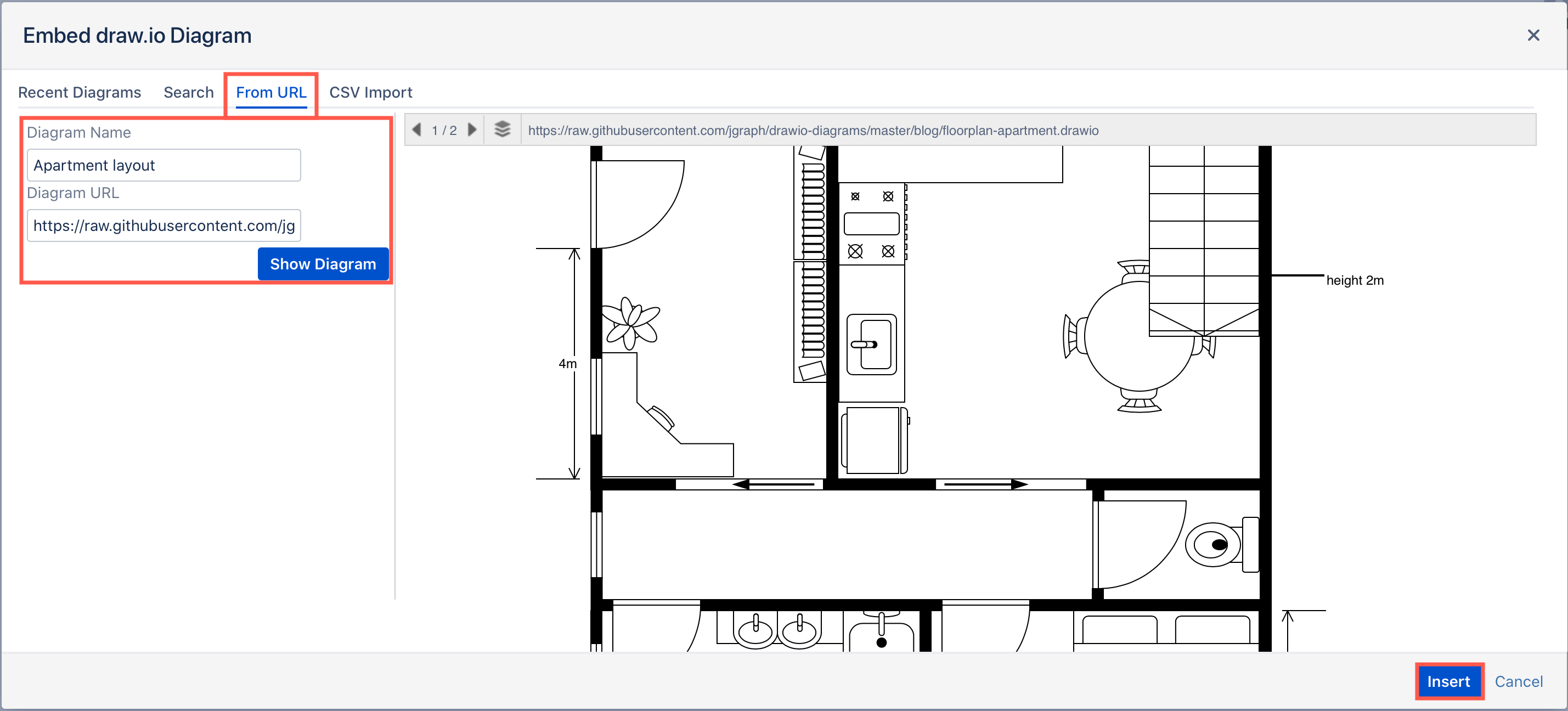Select the floorplan-apartment.drawio URL in preview toolbar

(x=813, y=129)
